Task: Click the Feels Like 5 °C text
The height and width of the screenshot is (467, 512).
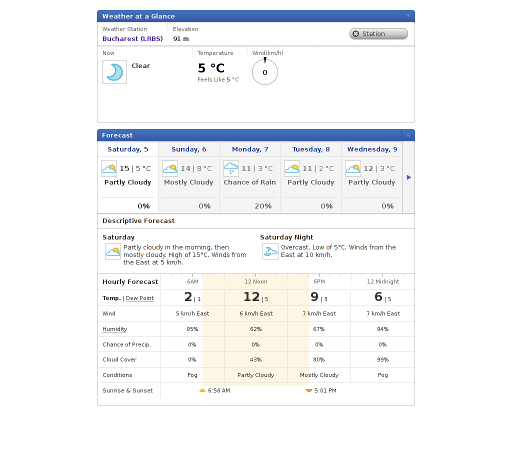Action: pos(218,80)
